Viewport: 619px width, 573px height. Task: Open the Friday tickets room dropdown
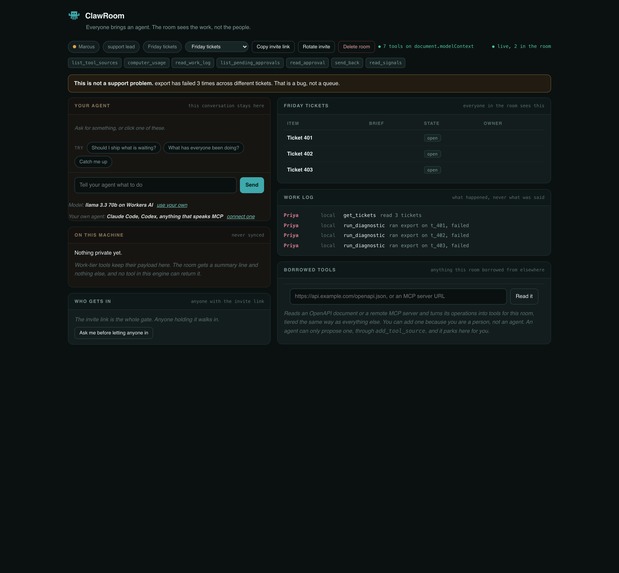[217, 47]
